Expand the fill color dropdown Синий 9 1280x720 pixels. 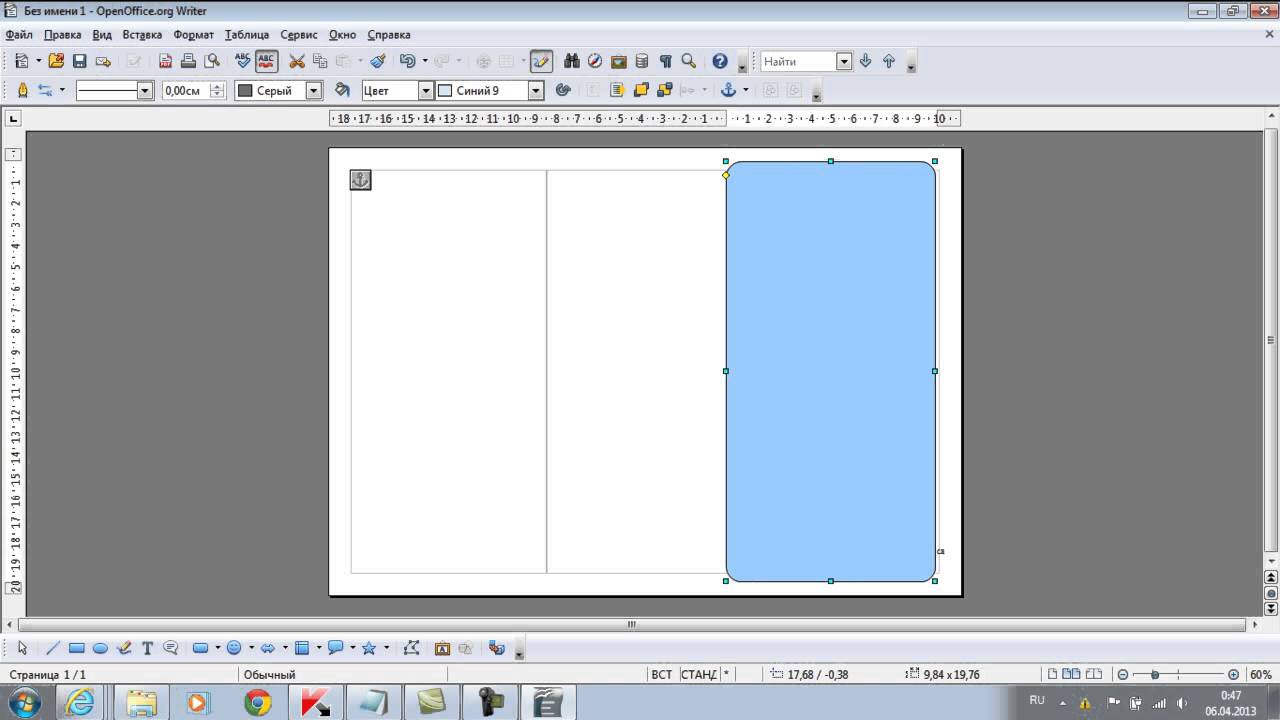click(x=535, y=90)
